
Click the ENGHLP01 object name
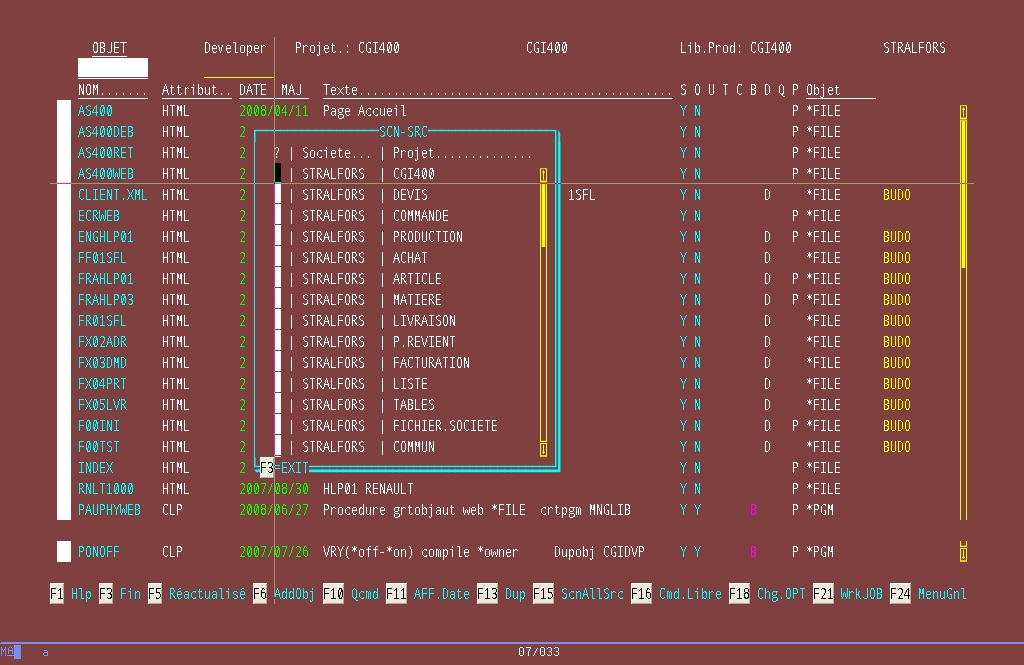106,236
